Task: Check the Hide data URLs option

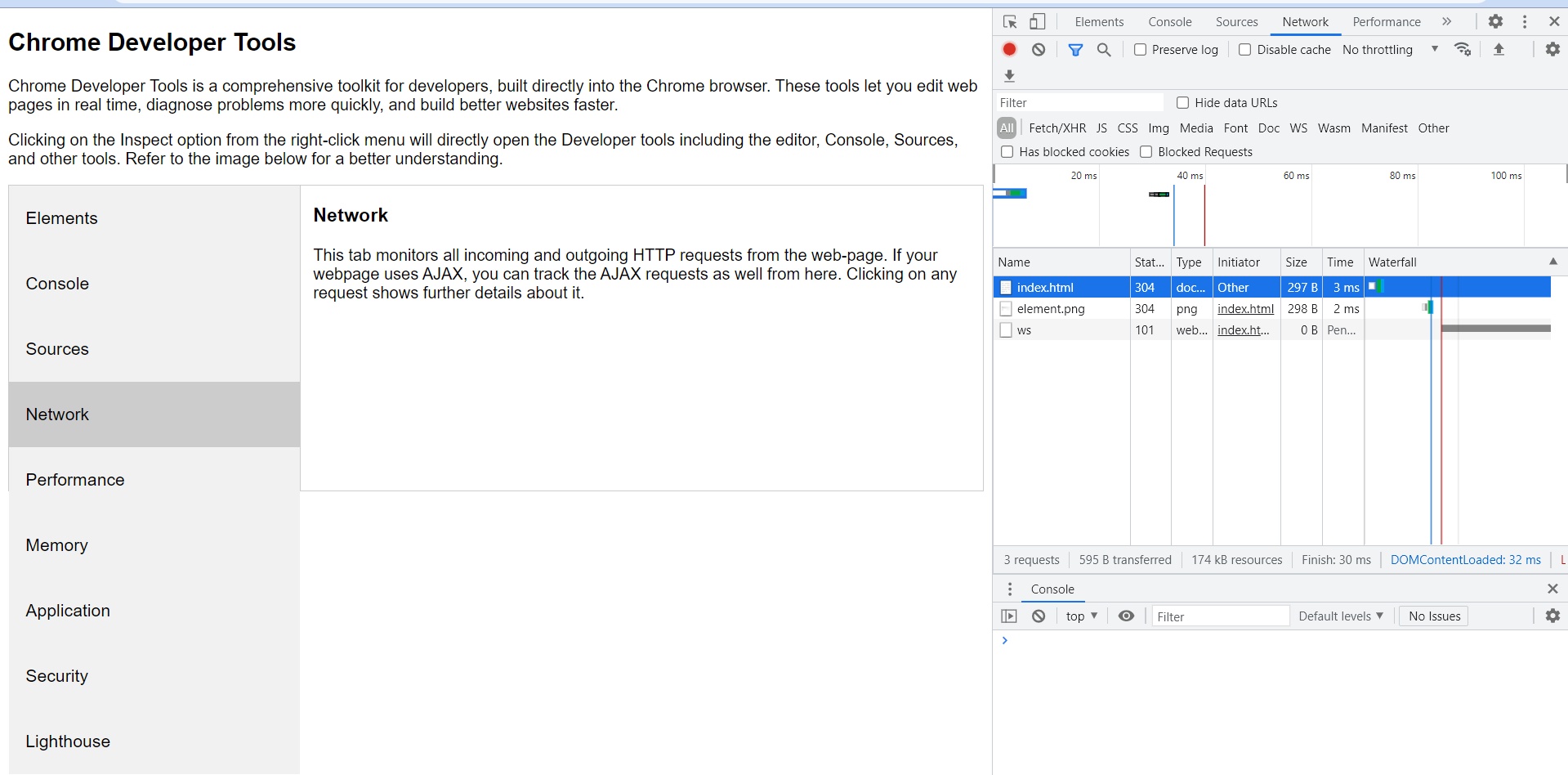Action: tap(1182, 103)
